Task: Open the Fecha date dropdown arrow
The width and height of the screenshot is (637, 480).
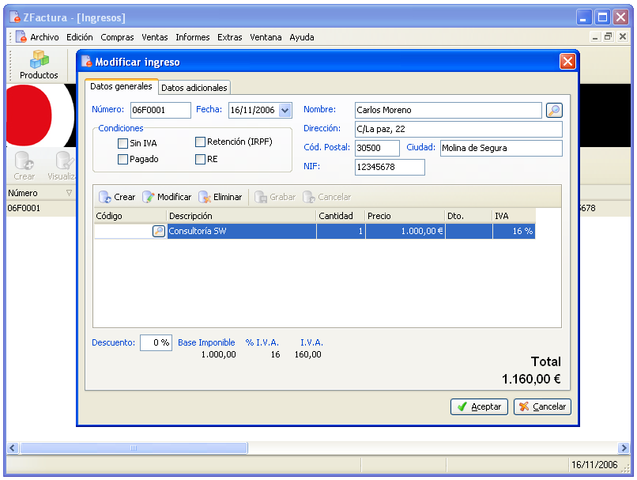Action: (285, 110)
